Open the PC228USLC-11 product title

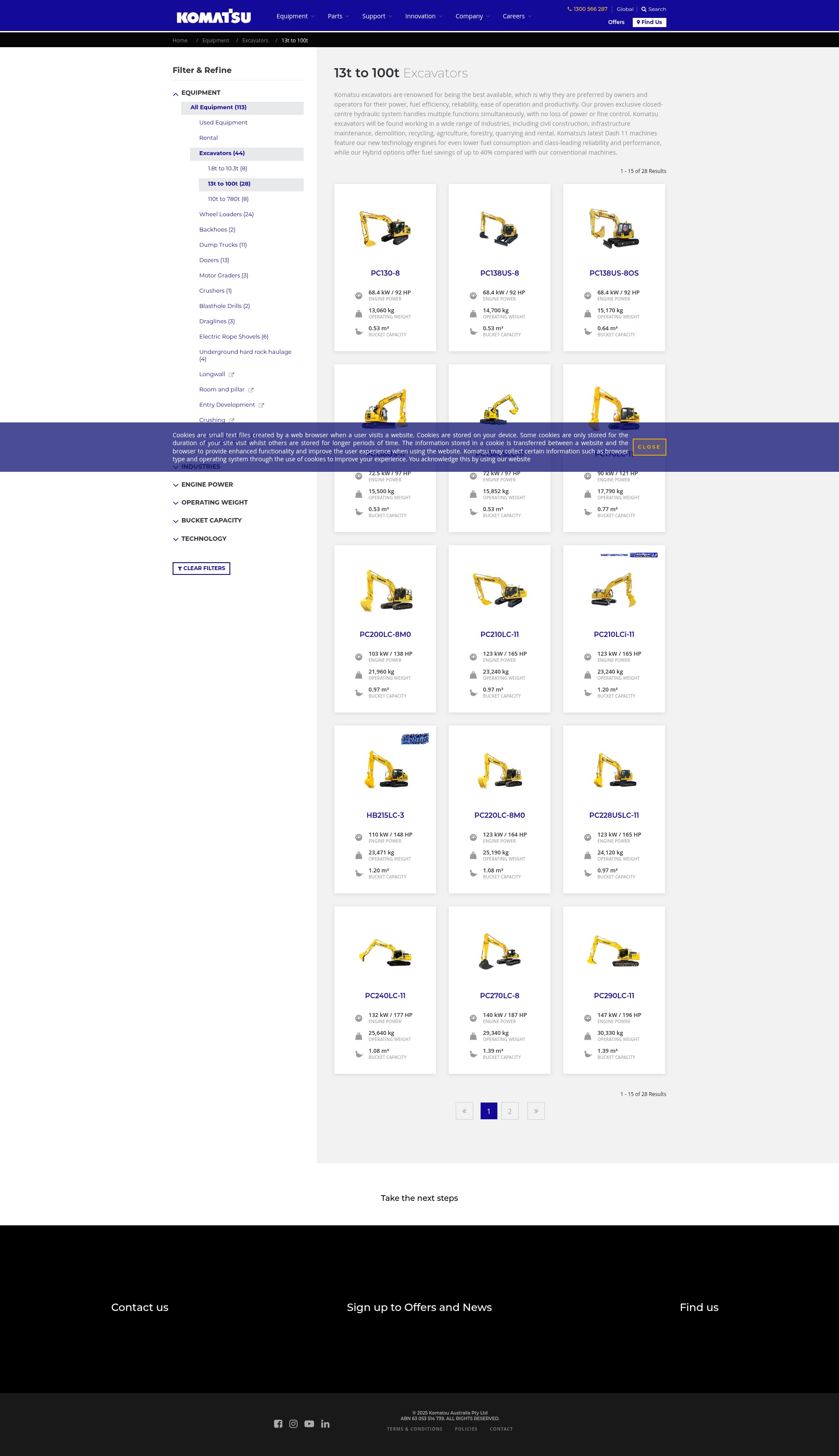(x=614, y=816)
